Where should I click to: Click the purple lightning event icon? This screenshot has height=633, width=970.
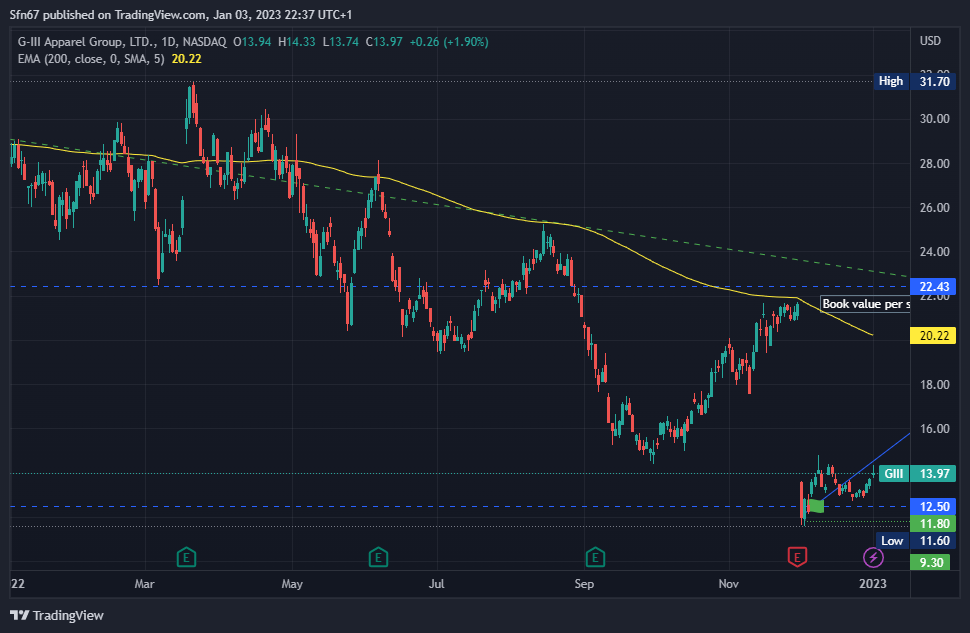click(873, 558)
